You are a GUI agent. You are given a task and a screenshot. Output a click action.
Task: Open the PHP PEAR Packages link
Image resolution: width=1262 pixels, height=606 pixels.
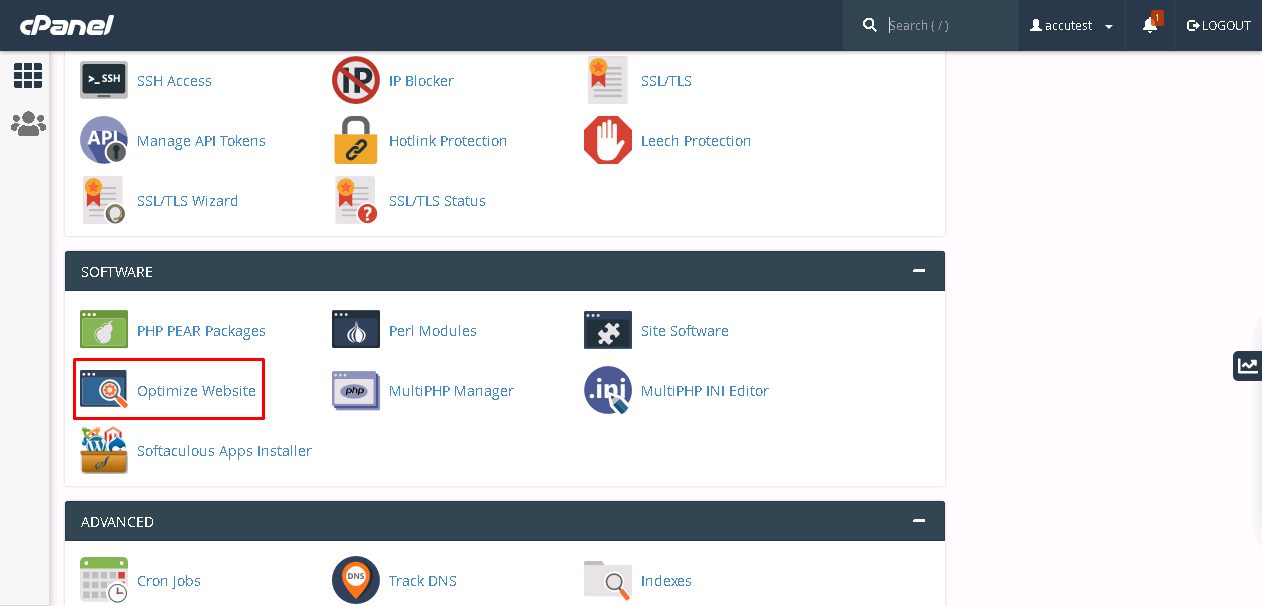pyautogui.click(x=201, y=331)
